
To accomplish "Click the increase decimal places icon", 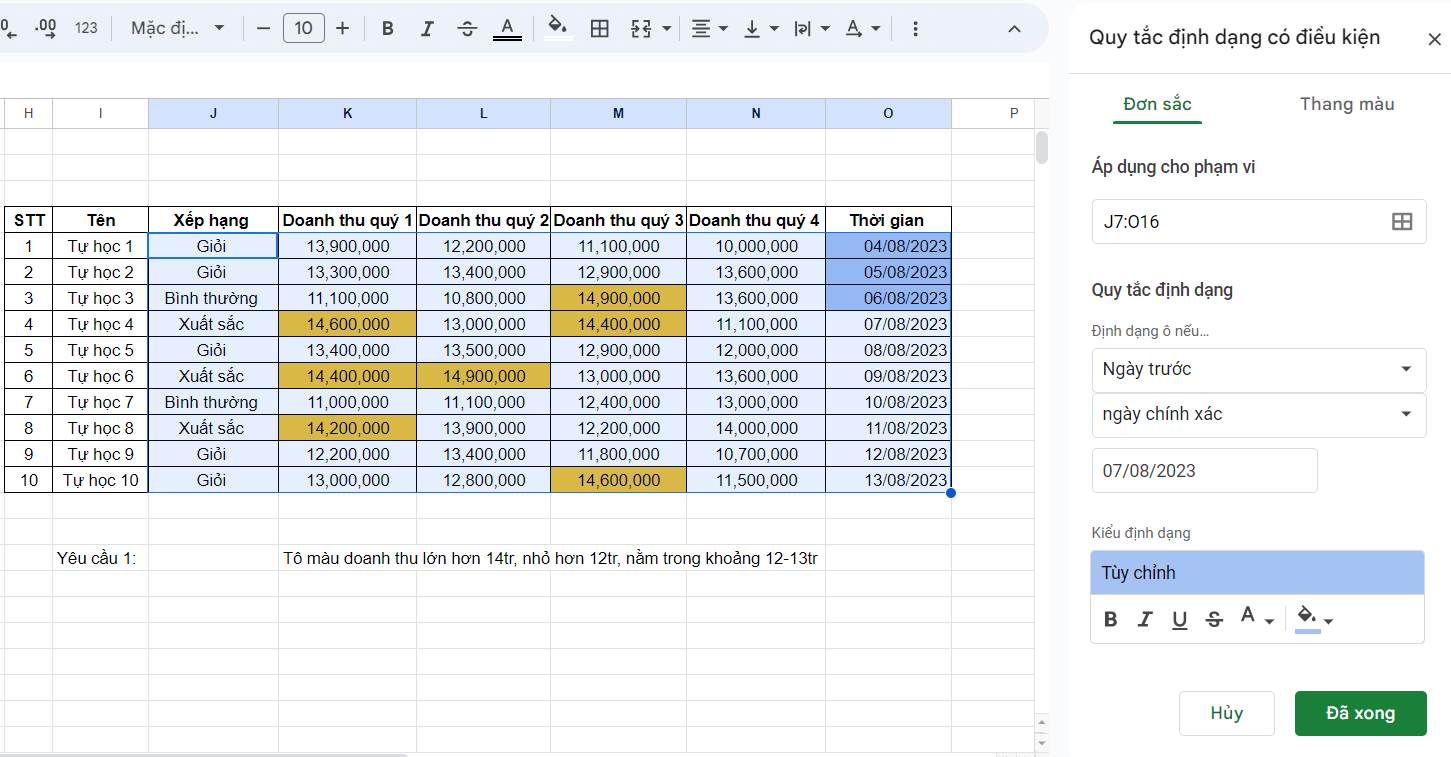I will point(45,28).
